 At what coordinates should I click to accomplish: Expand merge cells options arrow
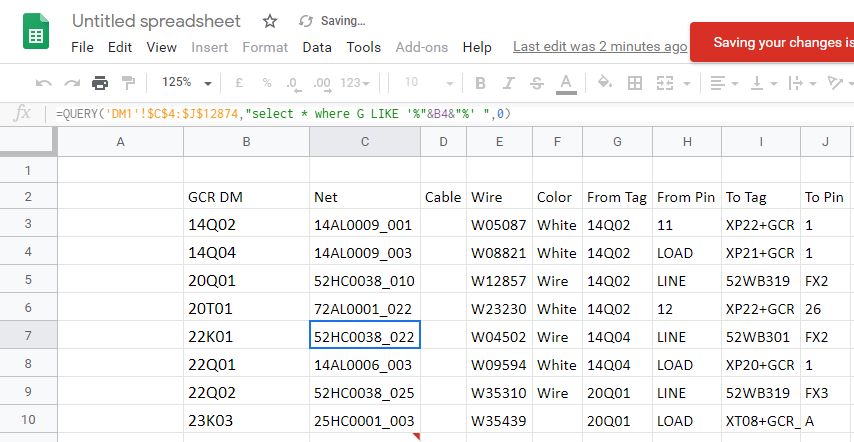pyautogui.click(x=686, y=84)
